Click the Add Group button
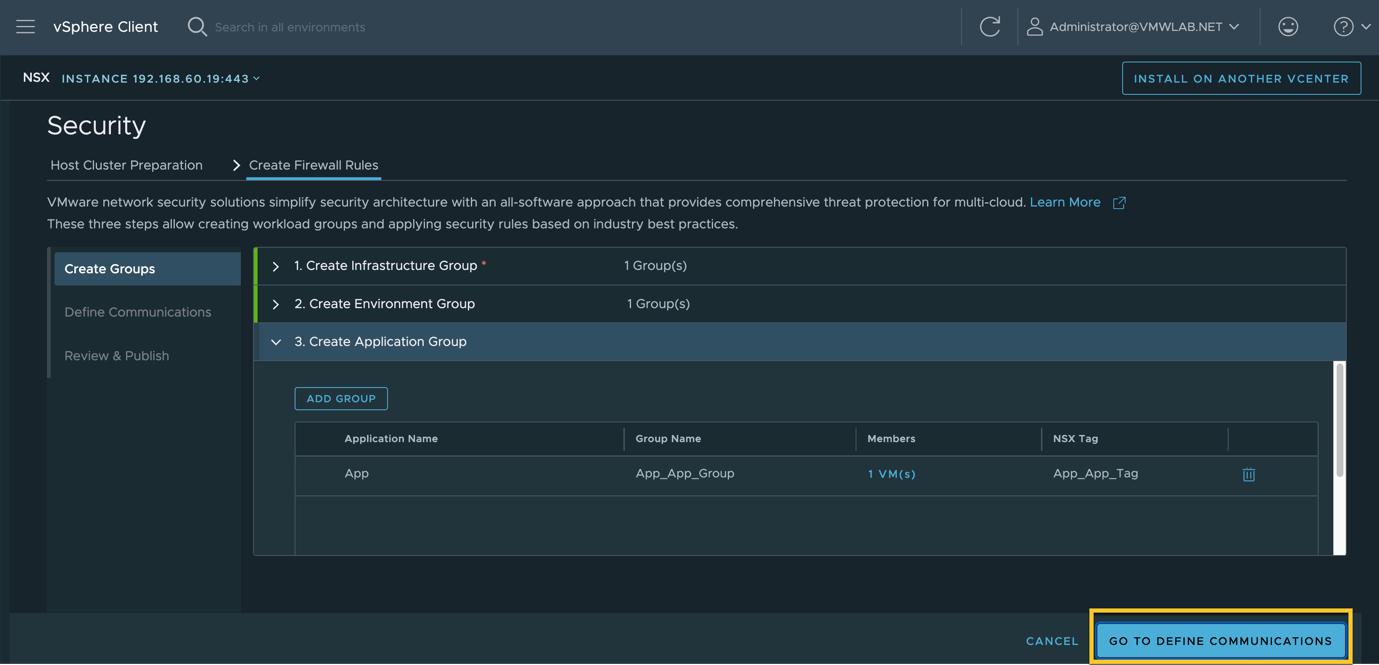Viewport: 1379px width, 665px height. [341, 398]
